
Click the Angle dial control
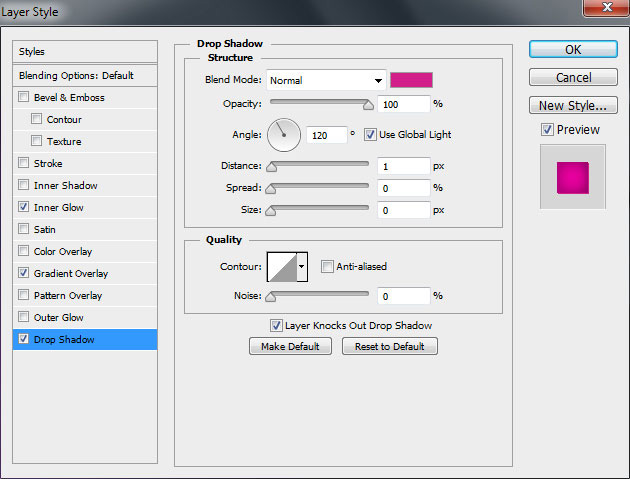pyautogui.click(x=284, y=133)
